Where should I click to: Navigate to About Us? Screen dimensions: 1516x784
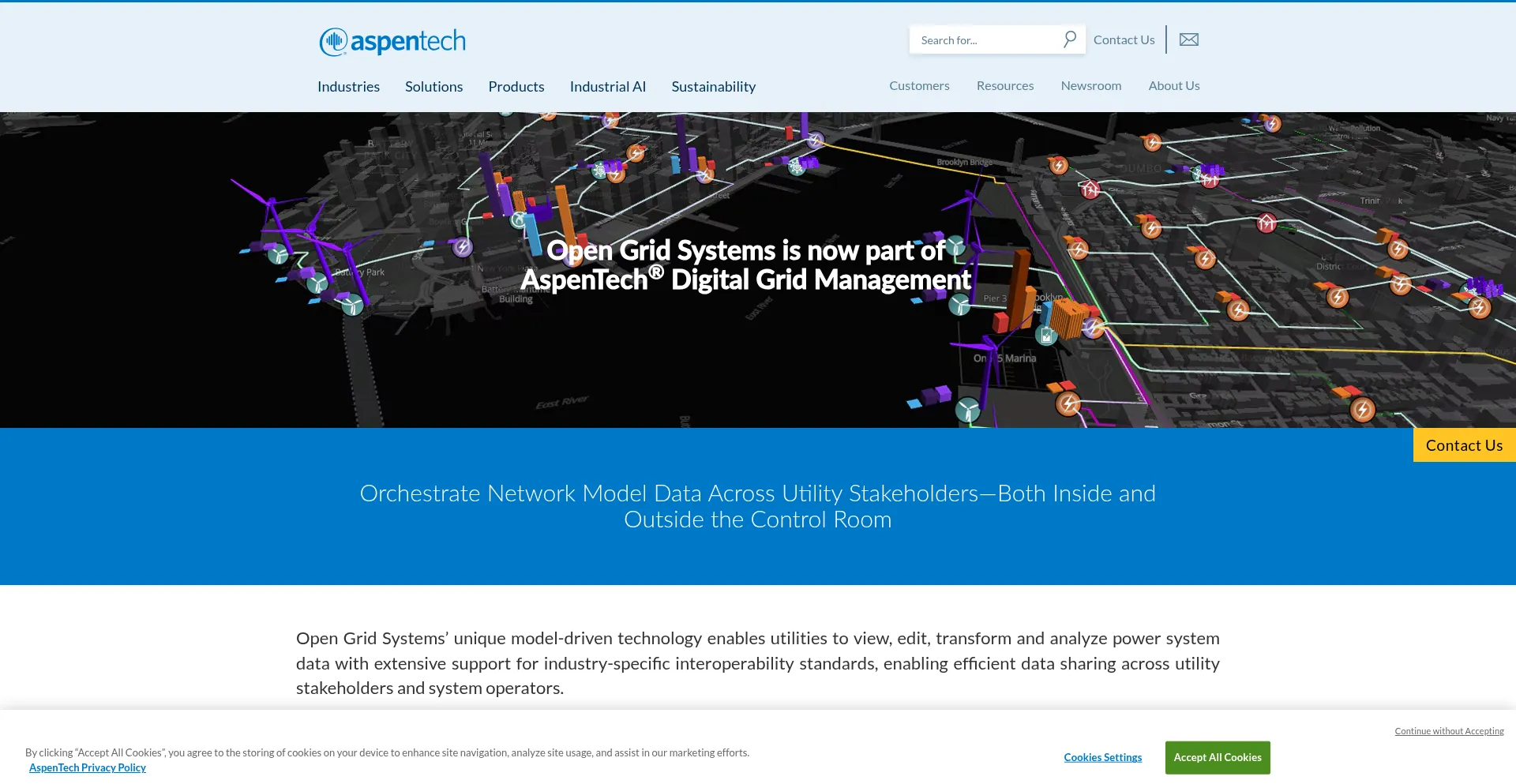1173,86
